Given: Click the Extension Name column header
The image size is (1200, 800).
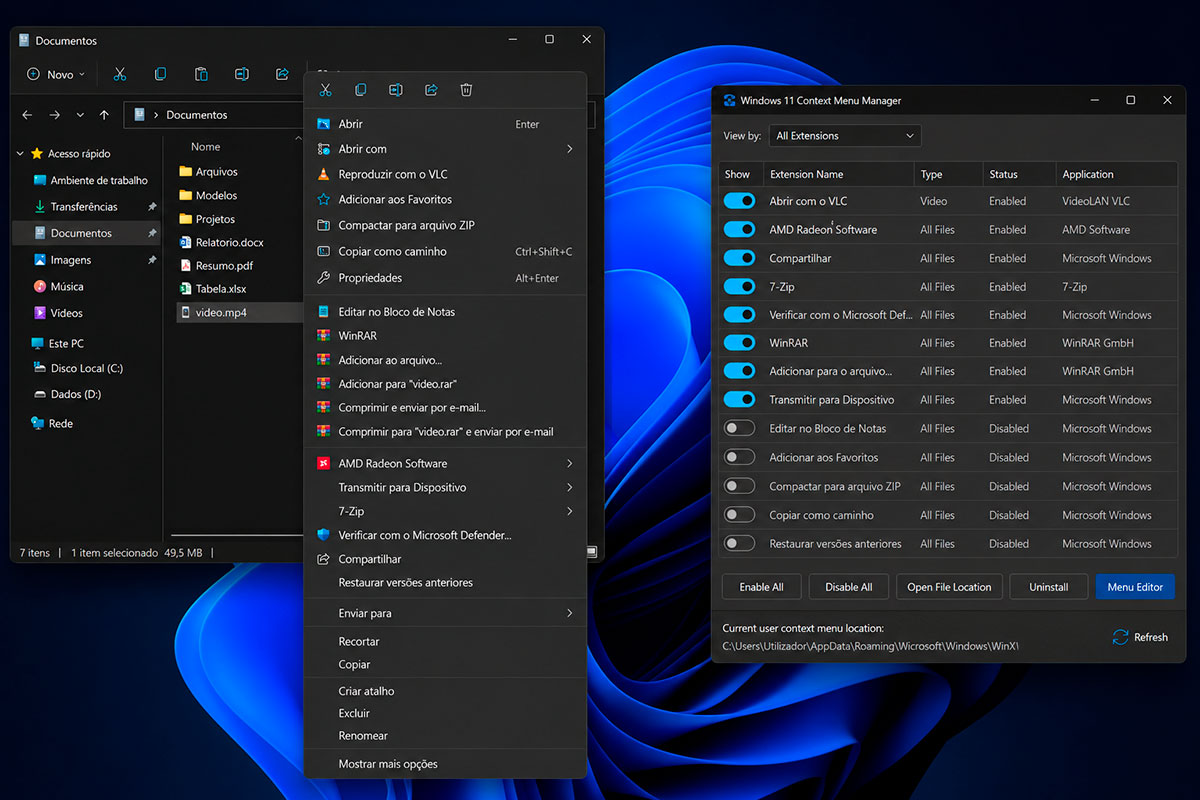Looking at the screenshot, I should click(x=839, y=174).
